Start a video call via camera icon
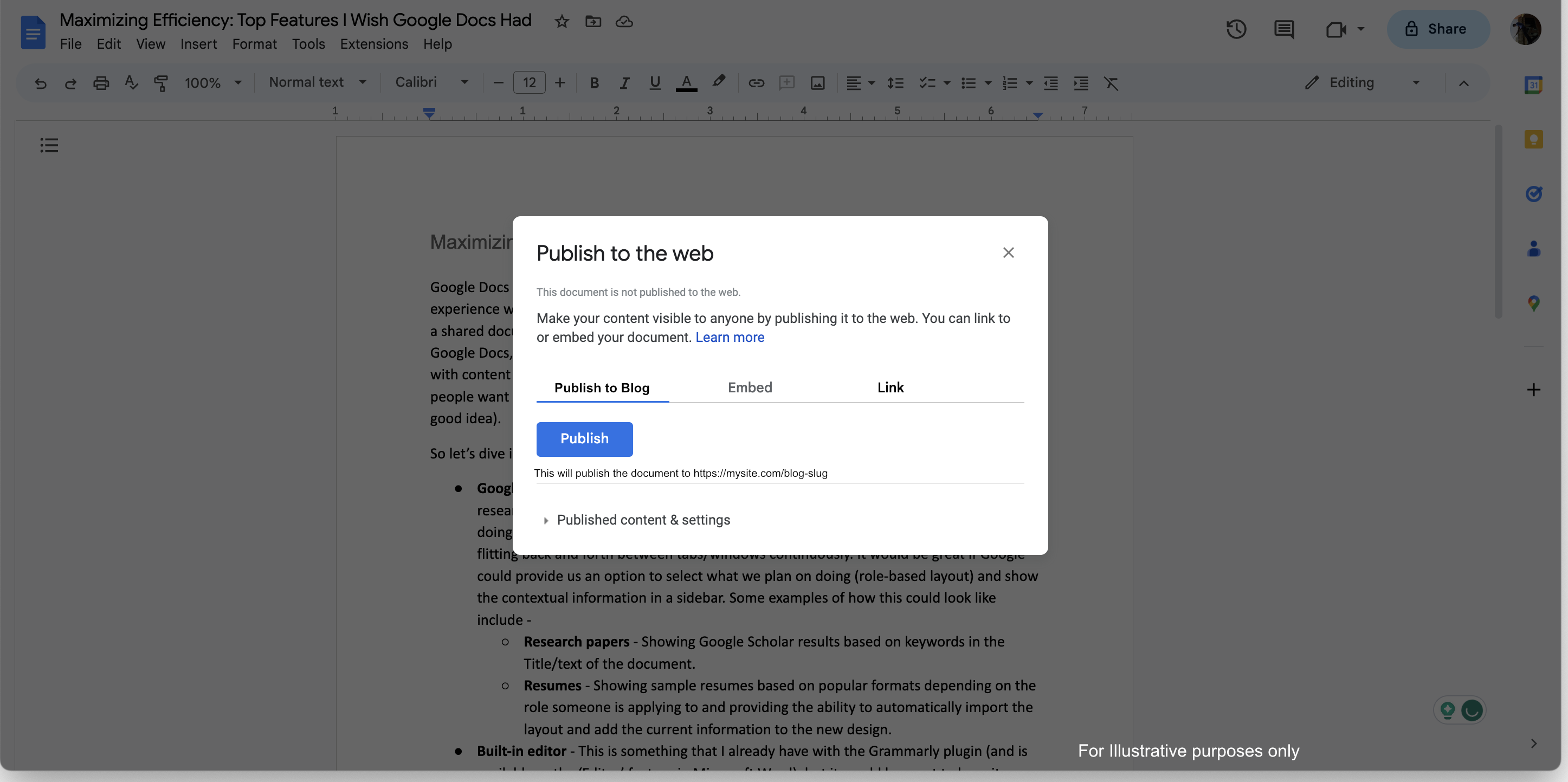Image resolution: width=1568 pixels, height=782 pixels. (x=1336, y=29)
